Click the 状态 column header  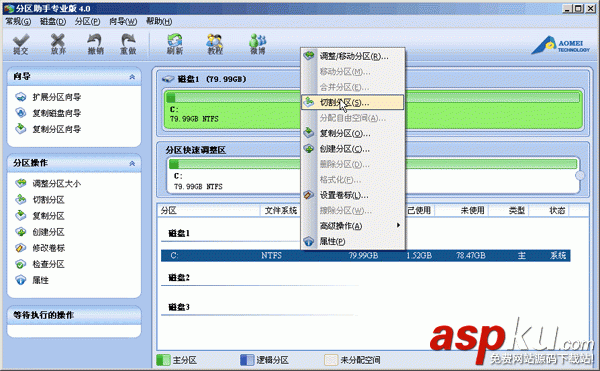(557, 210)
